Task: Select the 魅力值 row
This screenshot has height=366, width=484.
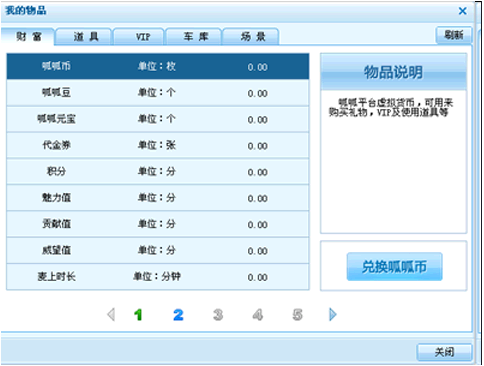Action: (158, 198)
